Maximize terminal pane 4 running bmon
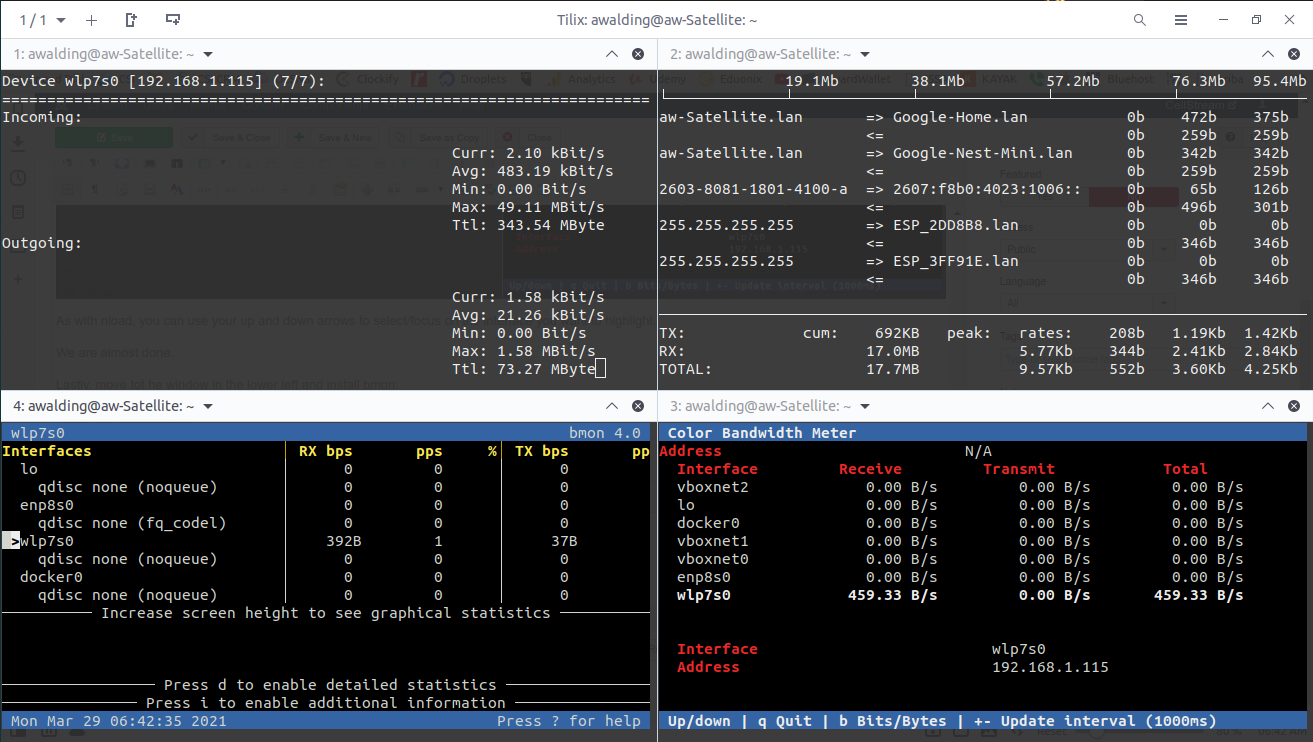1313x742 pixels. click(x=612, y=406)
